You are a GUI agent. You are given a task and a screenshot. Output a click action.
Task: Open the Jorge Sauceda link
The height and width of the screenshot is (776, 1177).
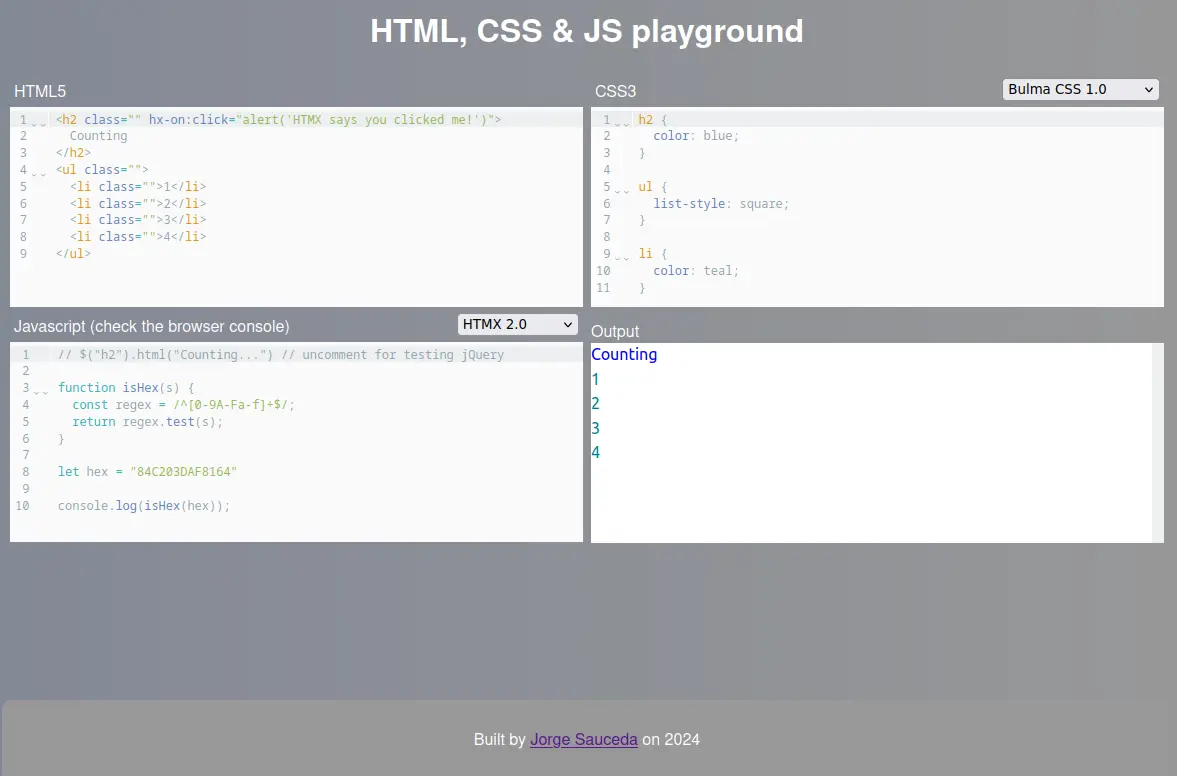584,739
